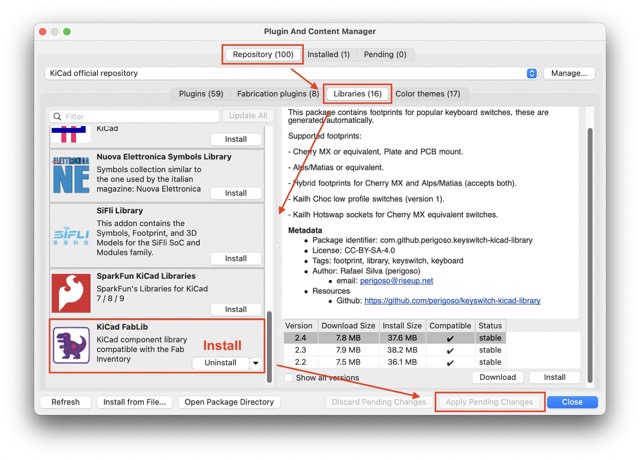Screen dimensions: 640x460
Task: Click the Status column header
Action: (x=490, y=326)
